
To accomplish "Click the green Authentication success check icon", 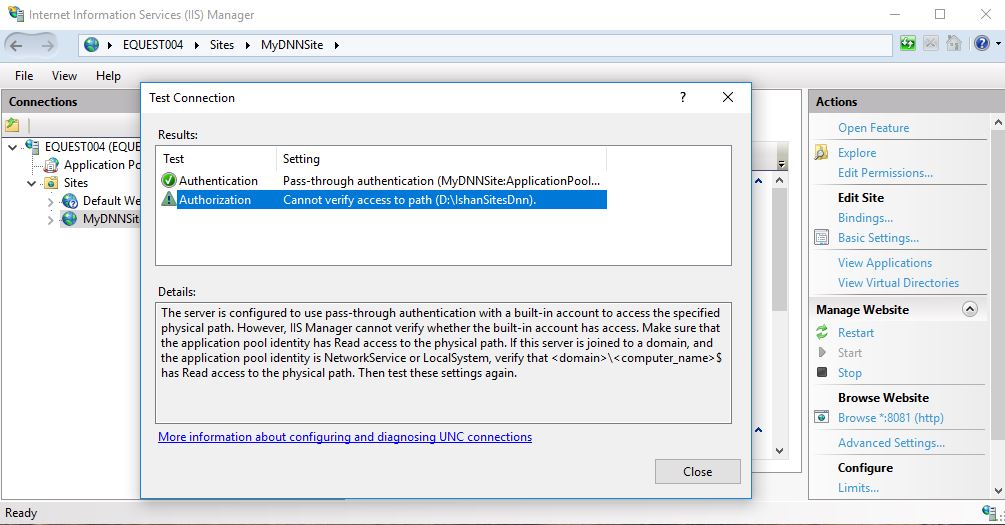I will 169,181.
